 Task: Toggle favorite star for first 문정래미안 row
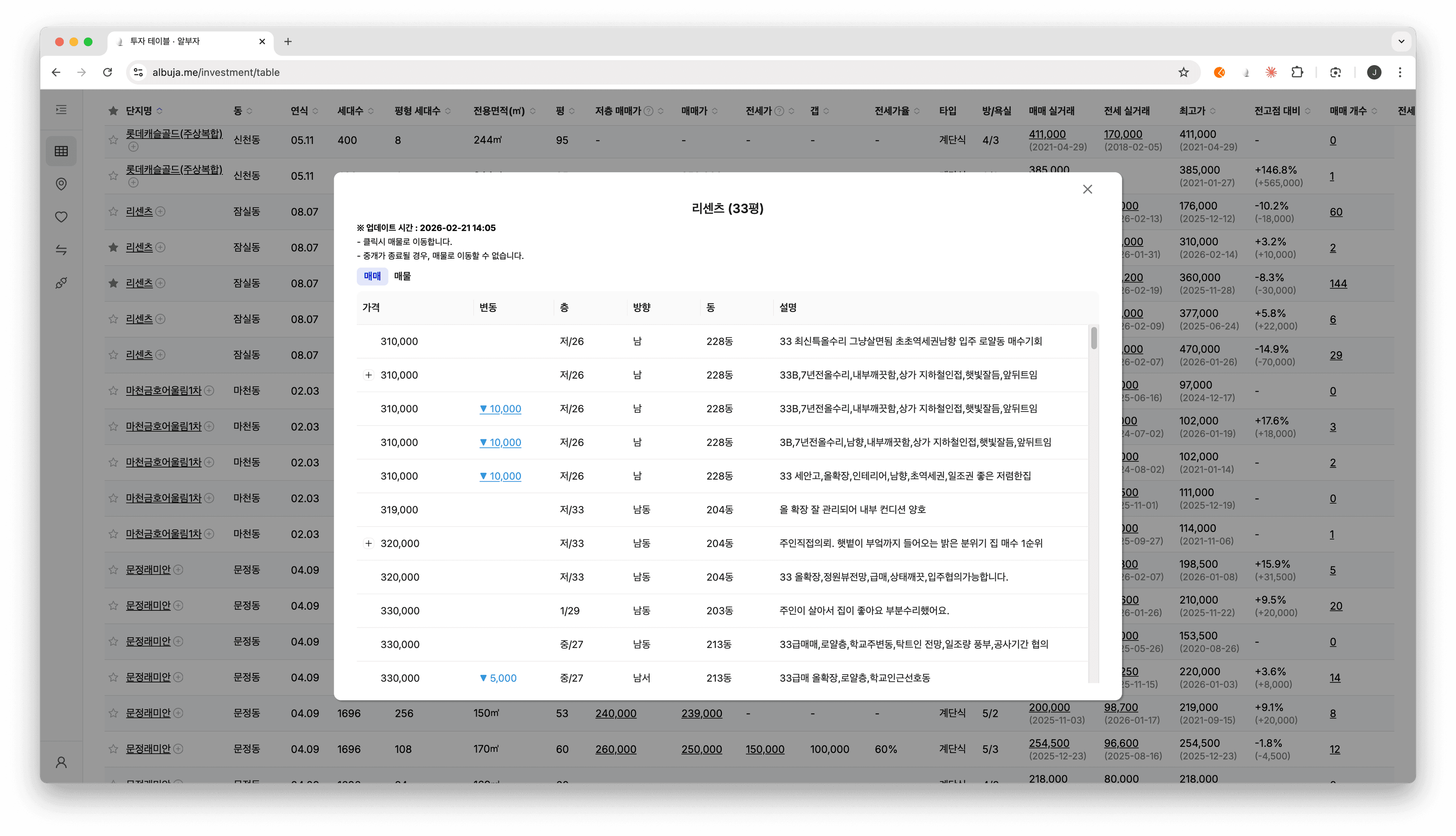(x=113, y=569)
